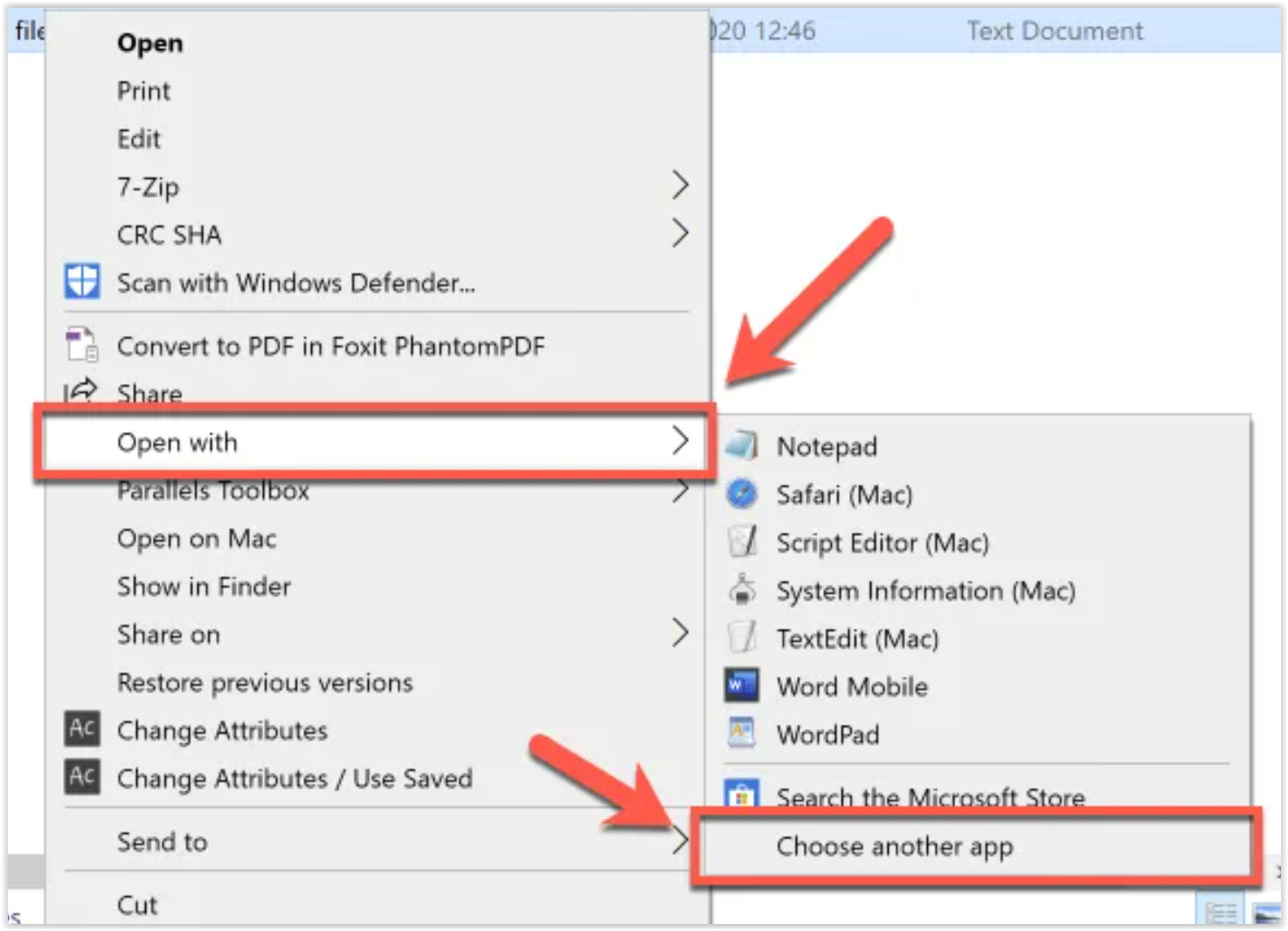Expand the Share on submenu arrow
Viewport: 1288px width, 931px height.
(x=680, y=633)
